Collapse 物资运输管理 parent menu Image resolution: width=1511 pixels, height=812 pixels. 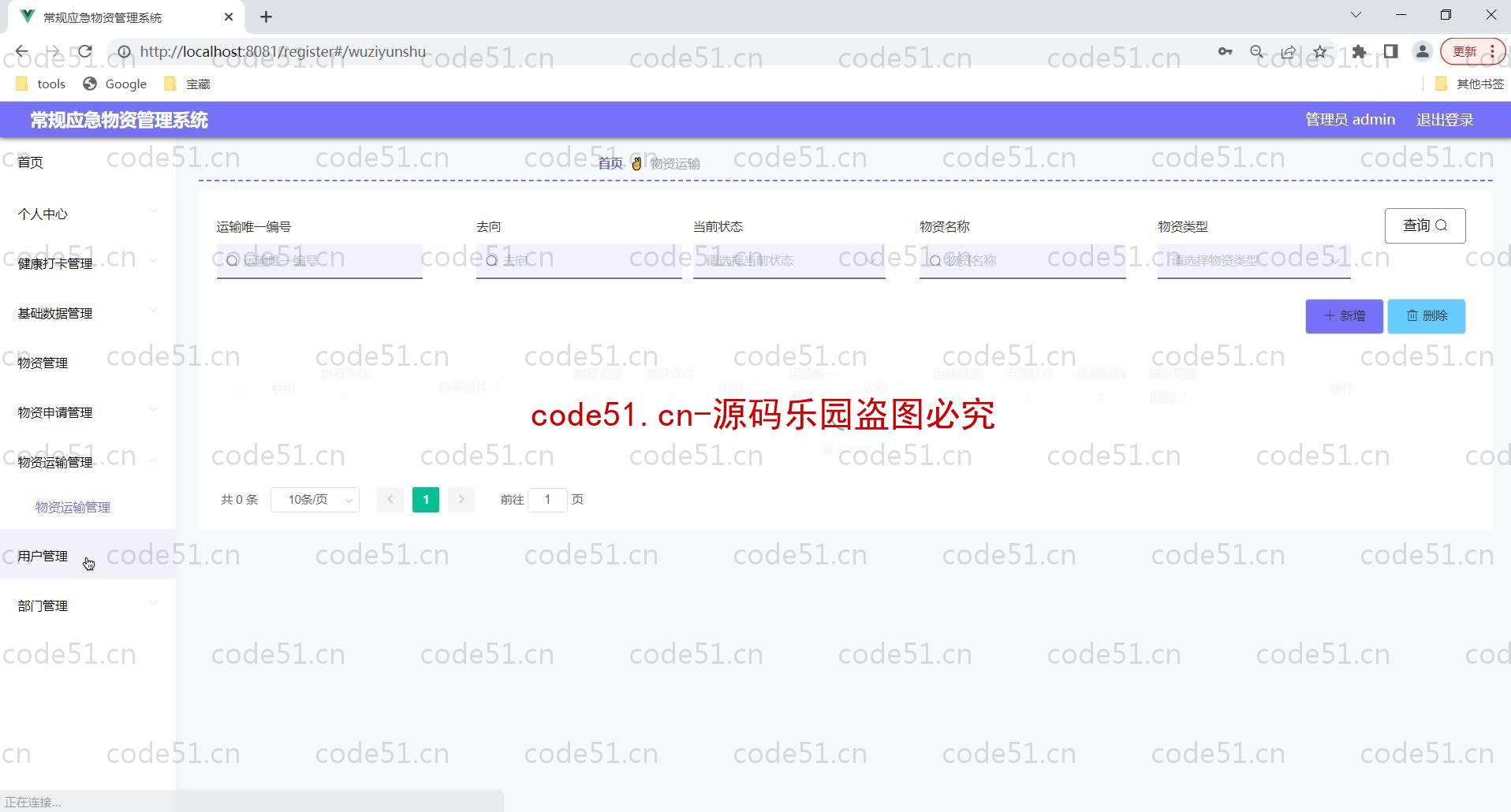pos(88,462)
